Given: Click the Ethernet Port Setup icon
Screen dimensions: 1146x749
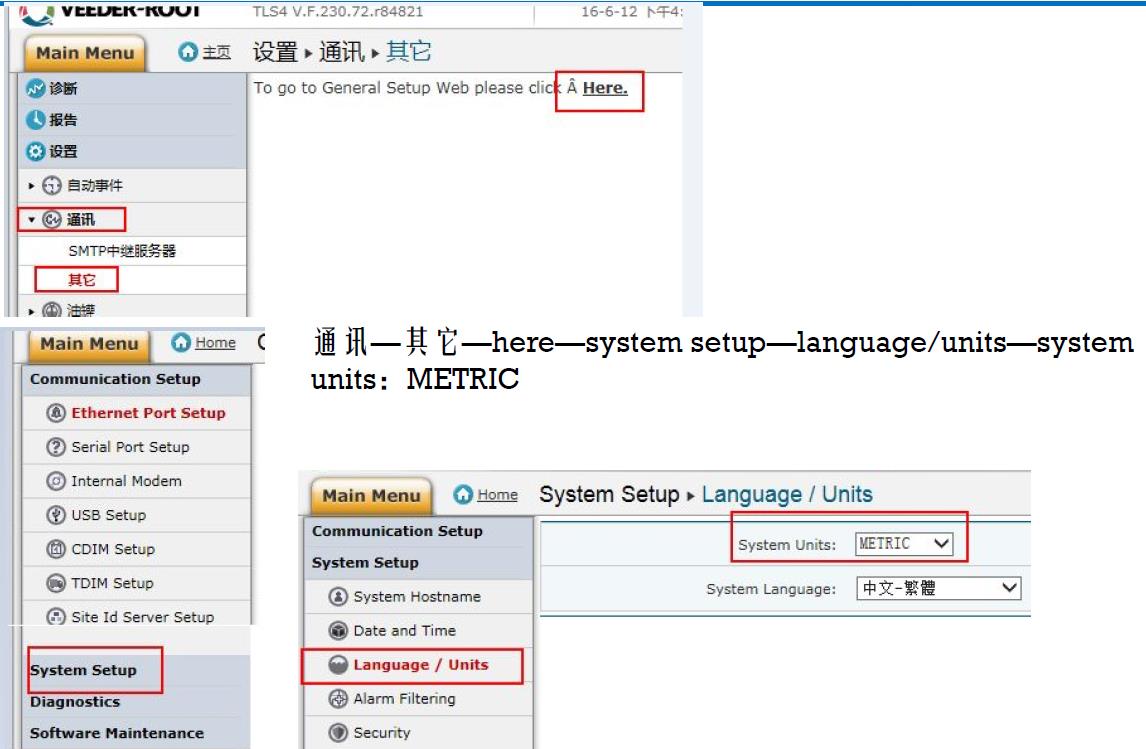Looking at the screenshot, I should click(56, 413).
